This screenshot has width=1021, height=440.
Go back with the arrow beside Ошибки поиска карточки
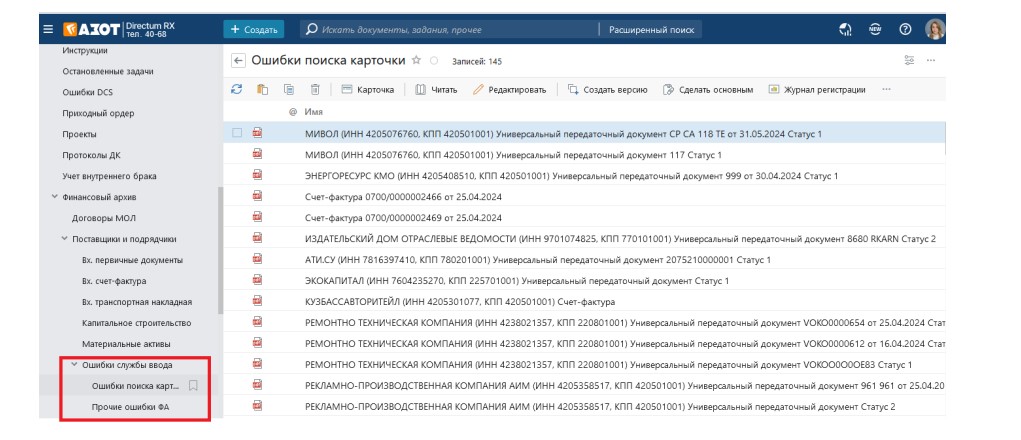click(x=238, y=61)
